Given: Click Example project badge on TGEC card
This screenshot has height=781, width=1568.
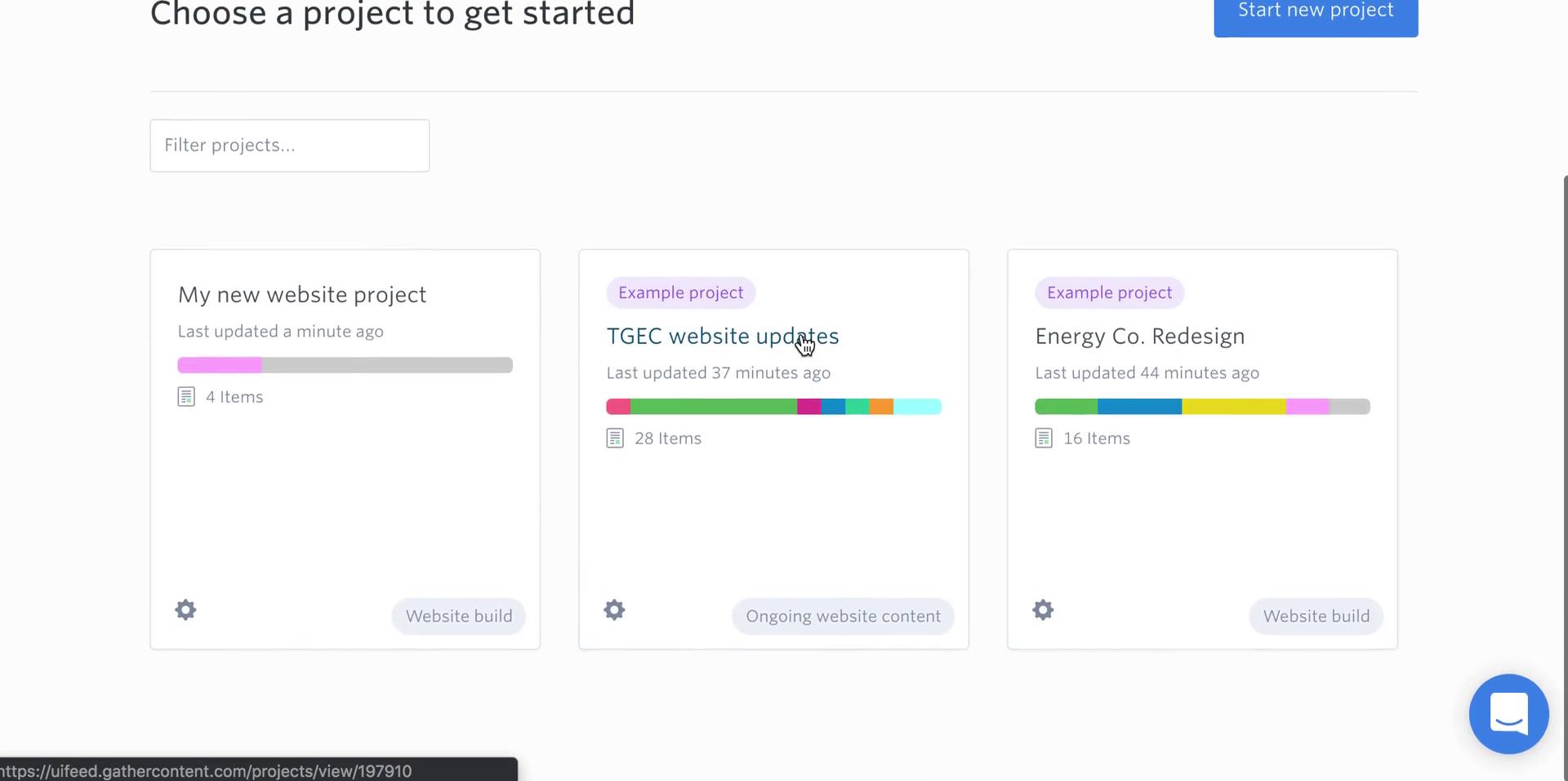Looking at the screenshot, I should click(680, 292).
